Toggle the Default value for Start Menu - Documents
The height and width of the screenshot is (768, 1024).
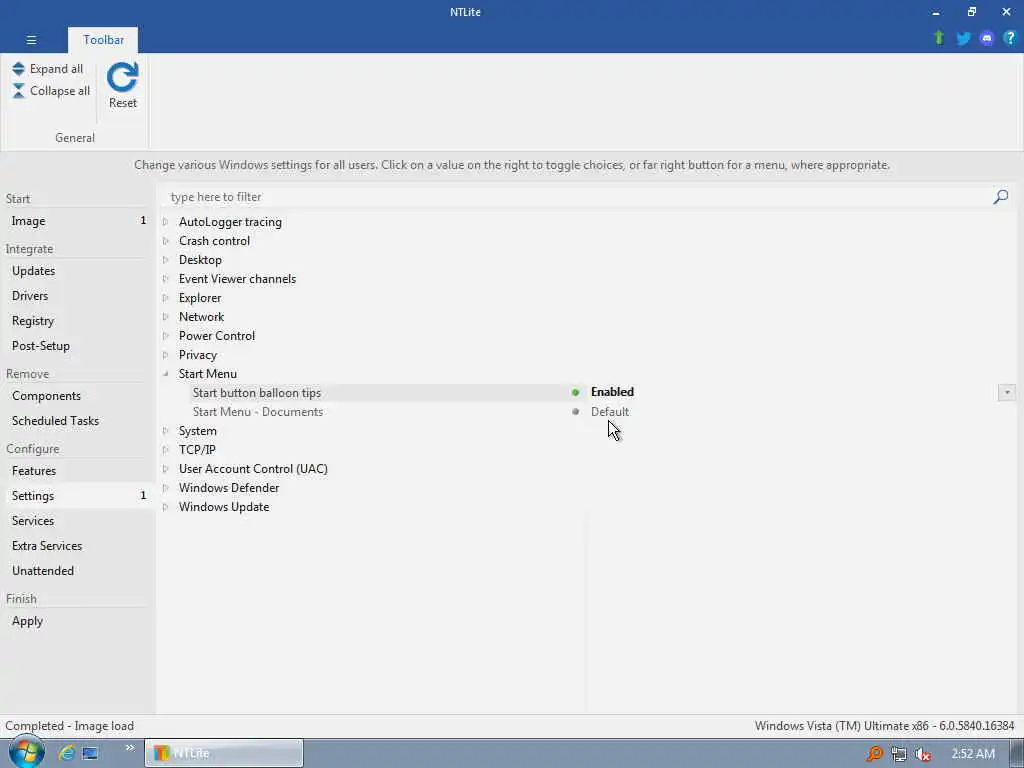(610, 412)
